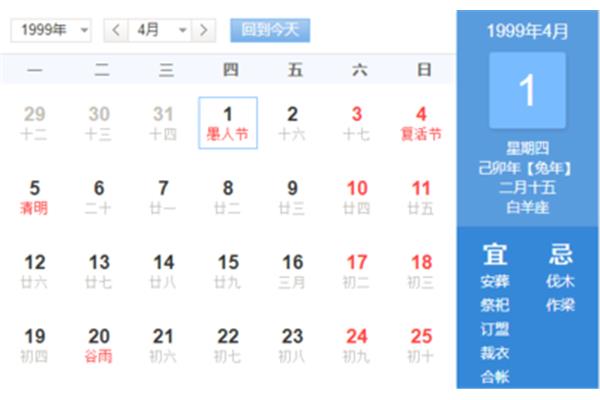Click 祭祀 under 宜
Viewport: 600px width, 400px height.
(495, 305)
